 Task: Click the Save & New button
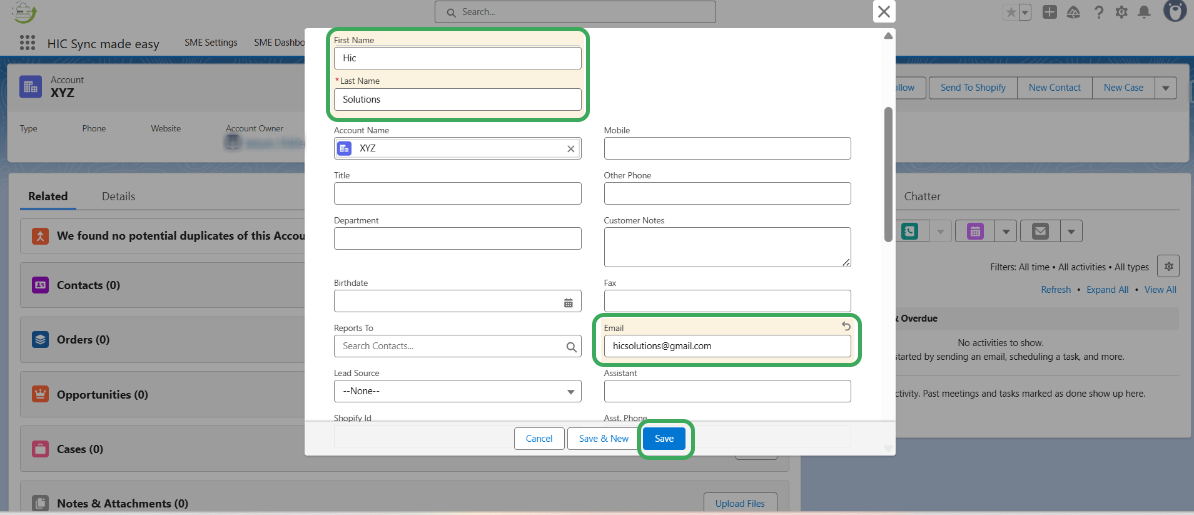603,439
